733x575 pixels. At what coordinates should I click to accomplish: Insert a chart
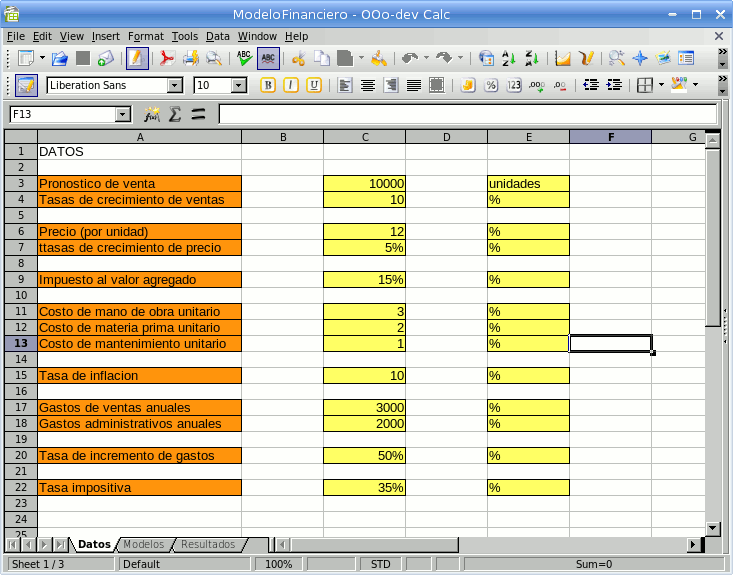[x=563, y=58]
